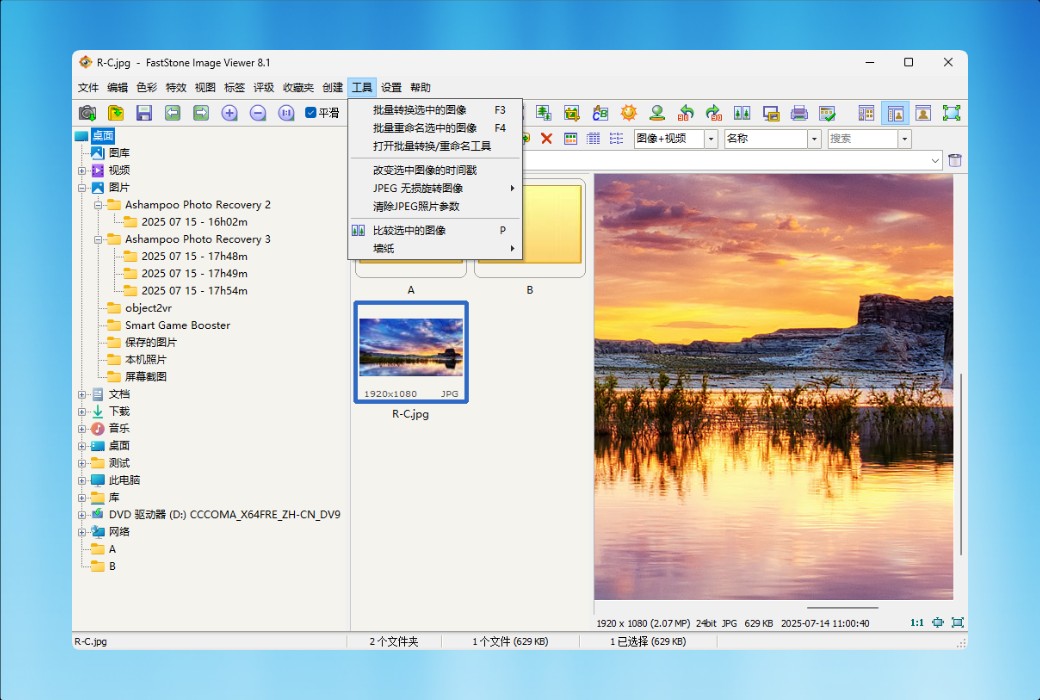Click the preview pane vertical scrollbar
Screen dimensions: 1040x700
pyautogui.click(x=960, y=464)
